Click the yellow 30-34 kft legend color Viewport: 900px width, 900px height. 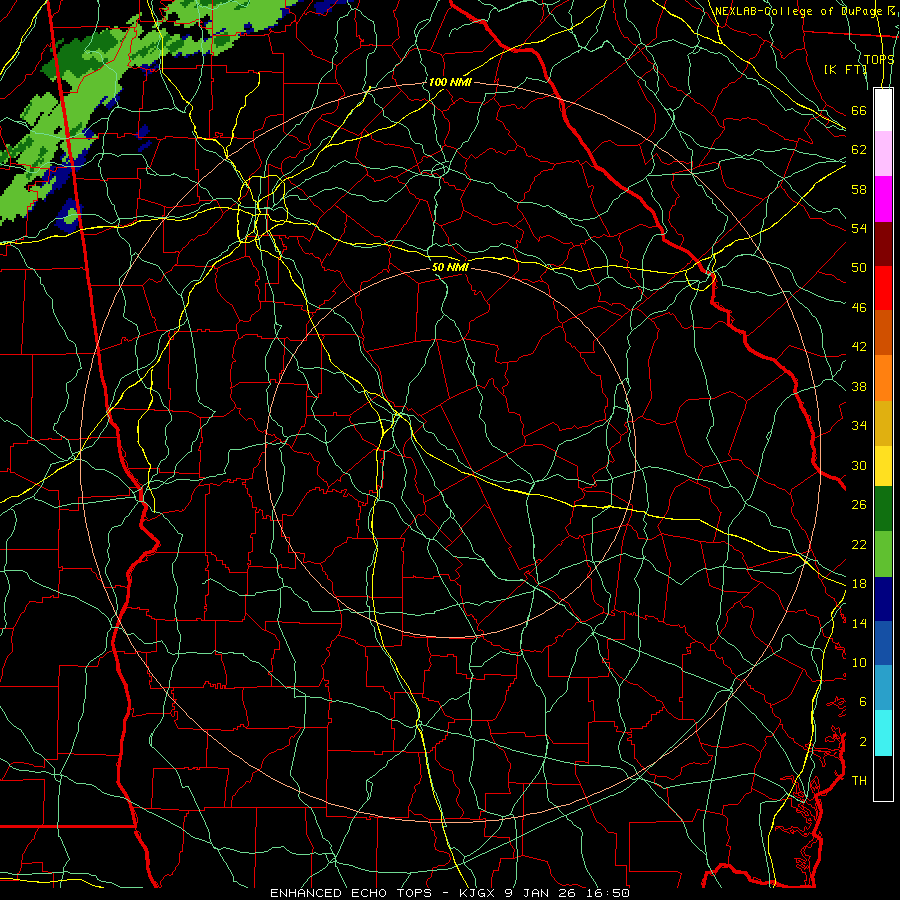pyautogui.click(x=883, y=465)
